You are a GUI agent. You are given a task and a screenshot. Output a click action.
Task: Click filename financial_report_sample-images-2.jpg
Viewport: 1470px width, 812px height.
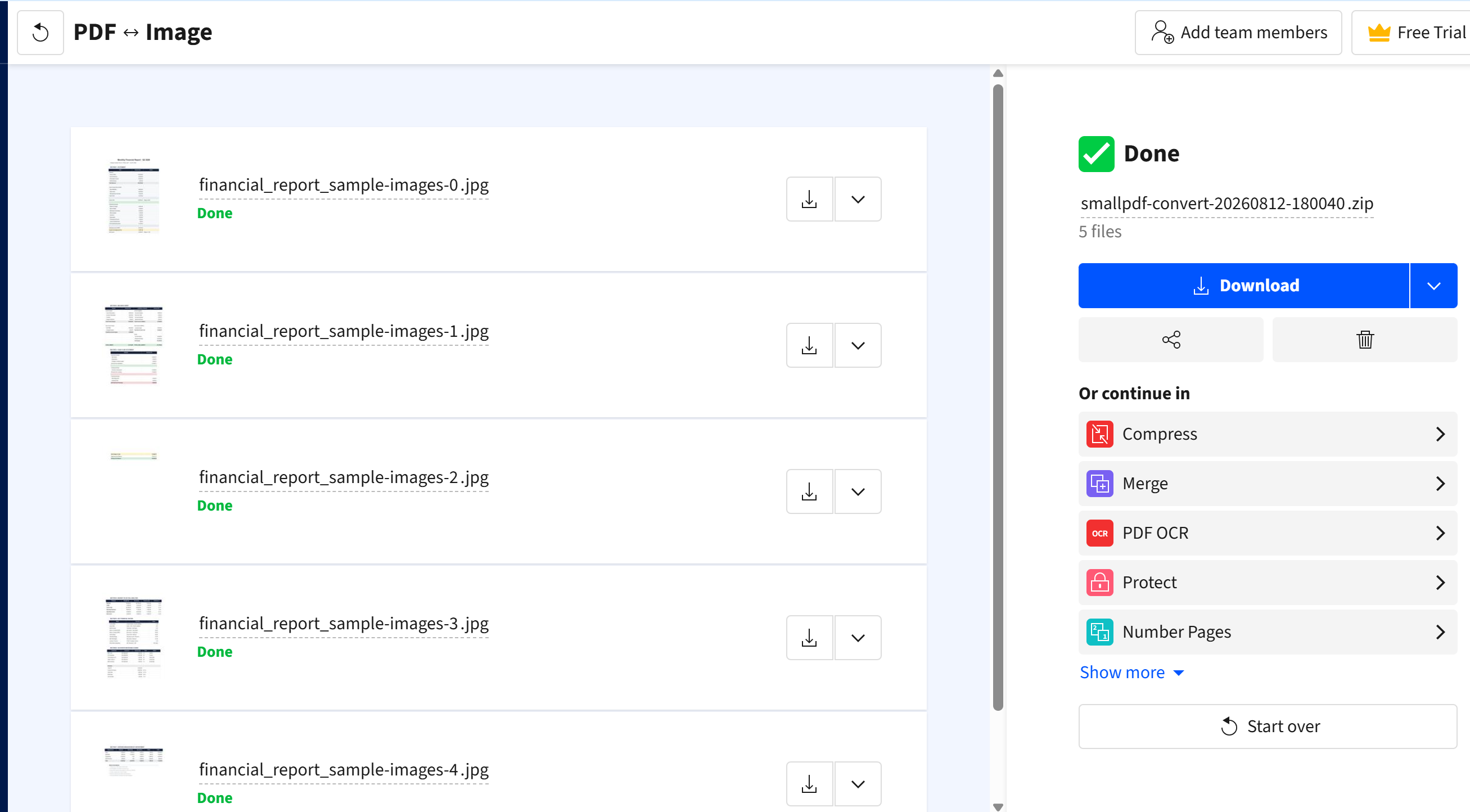(x=344, y=477)
